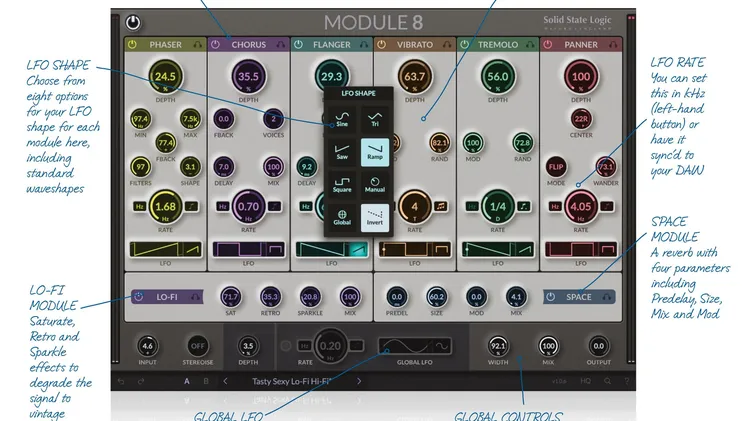
Task: Select the Square LFO shape
Action: click(342, 185)
